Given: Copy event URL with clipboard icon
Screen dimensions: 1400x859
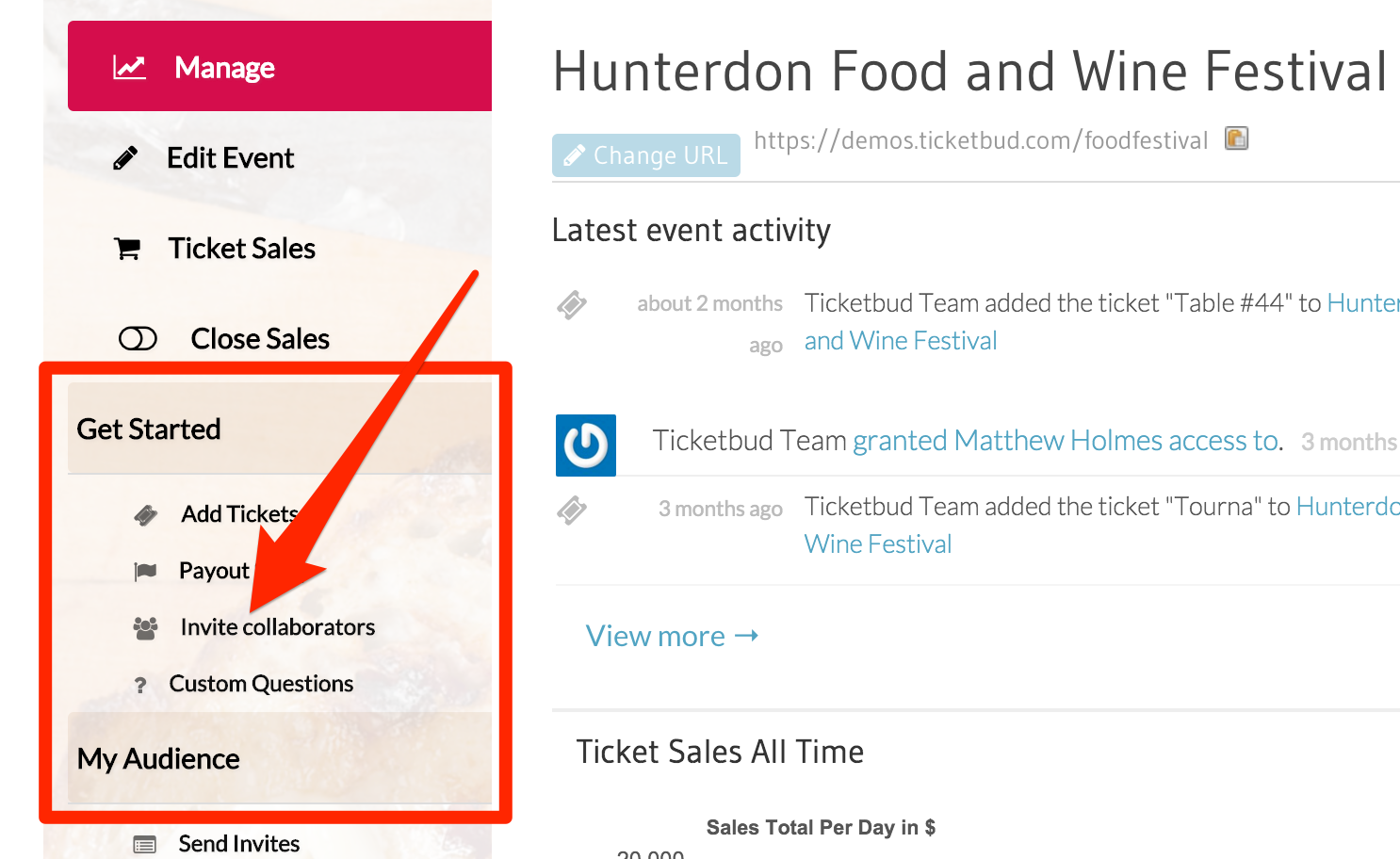Looking at the screenshot, I should (1236, 138).
